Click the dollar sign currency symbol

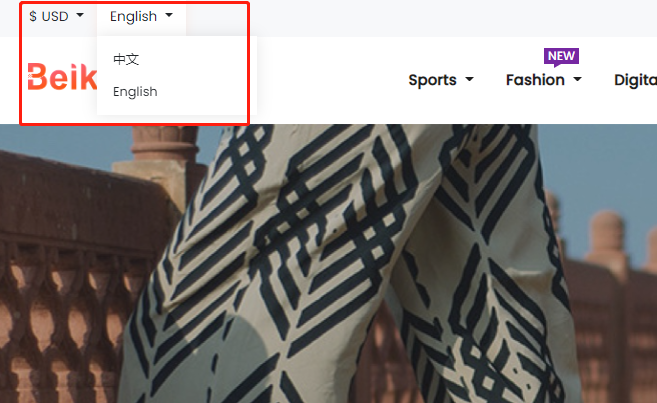33,16
